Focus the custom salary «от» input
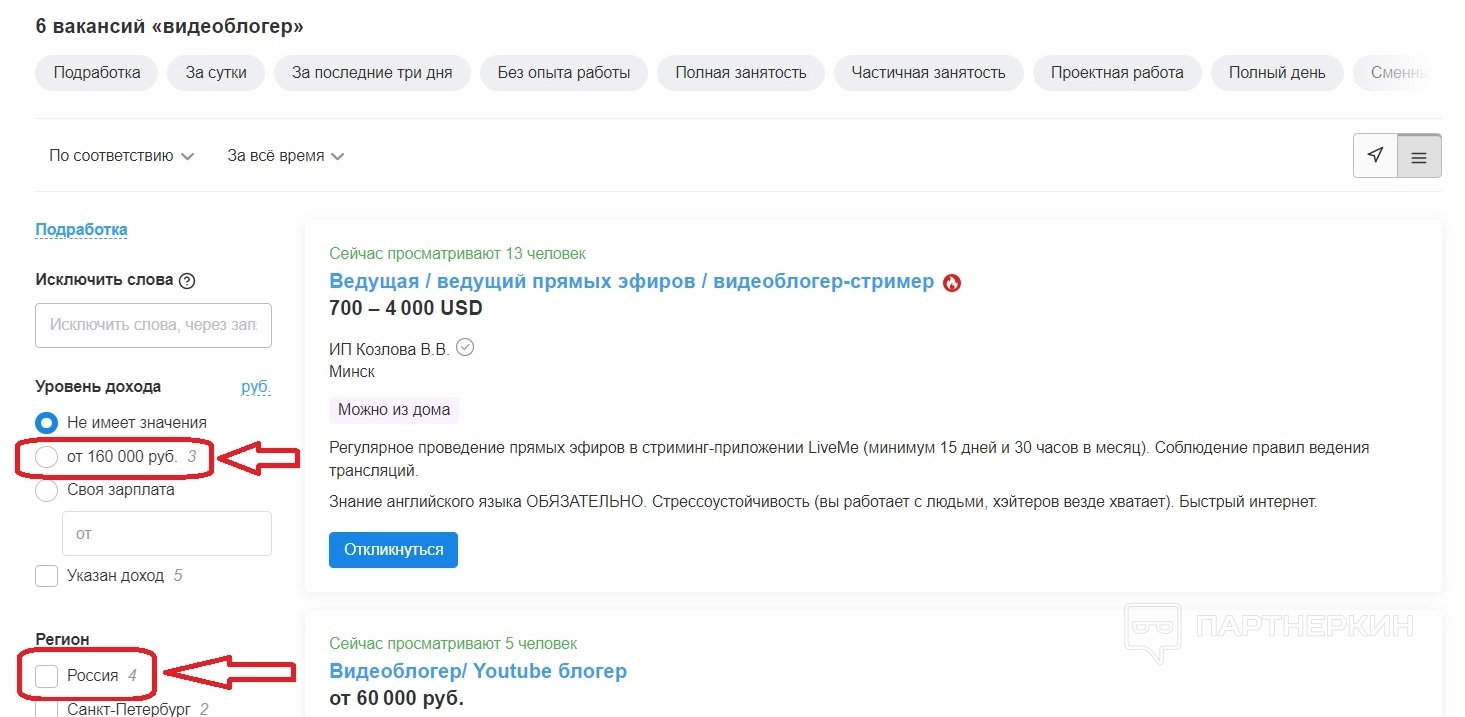 point(167,534)
